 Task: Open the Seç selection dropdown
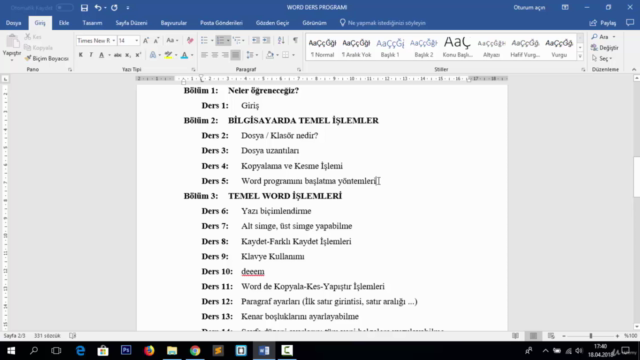point(602,58)
